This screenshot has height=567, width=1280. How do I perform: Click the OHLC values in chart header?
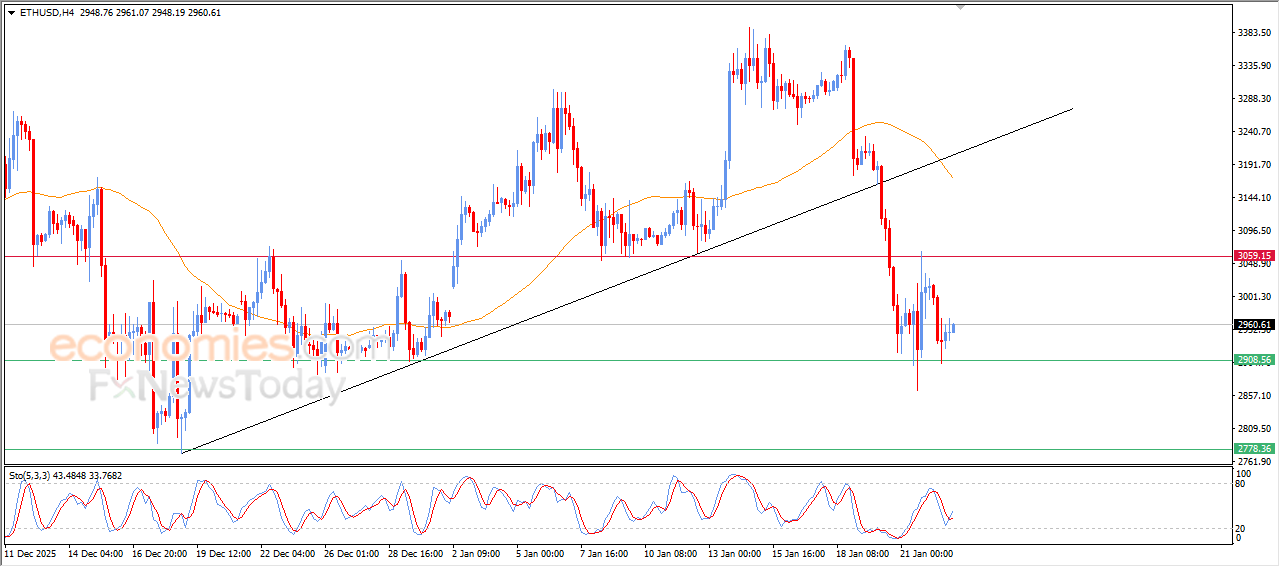150,13
